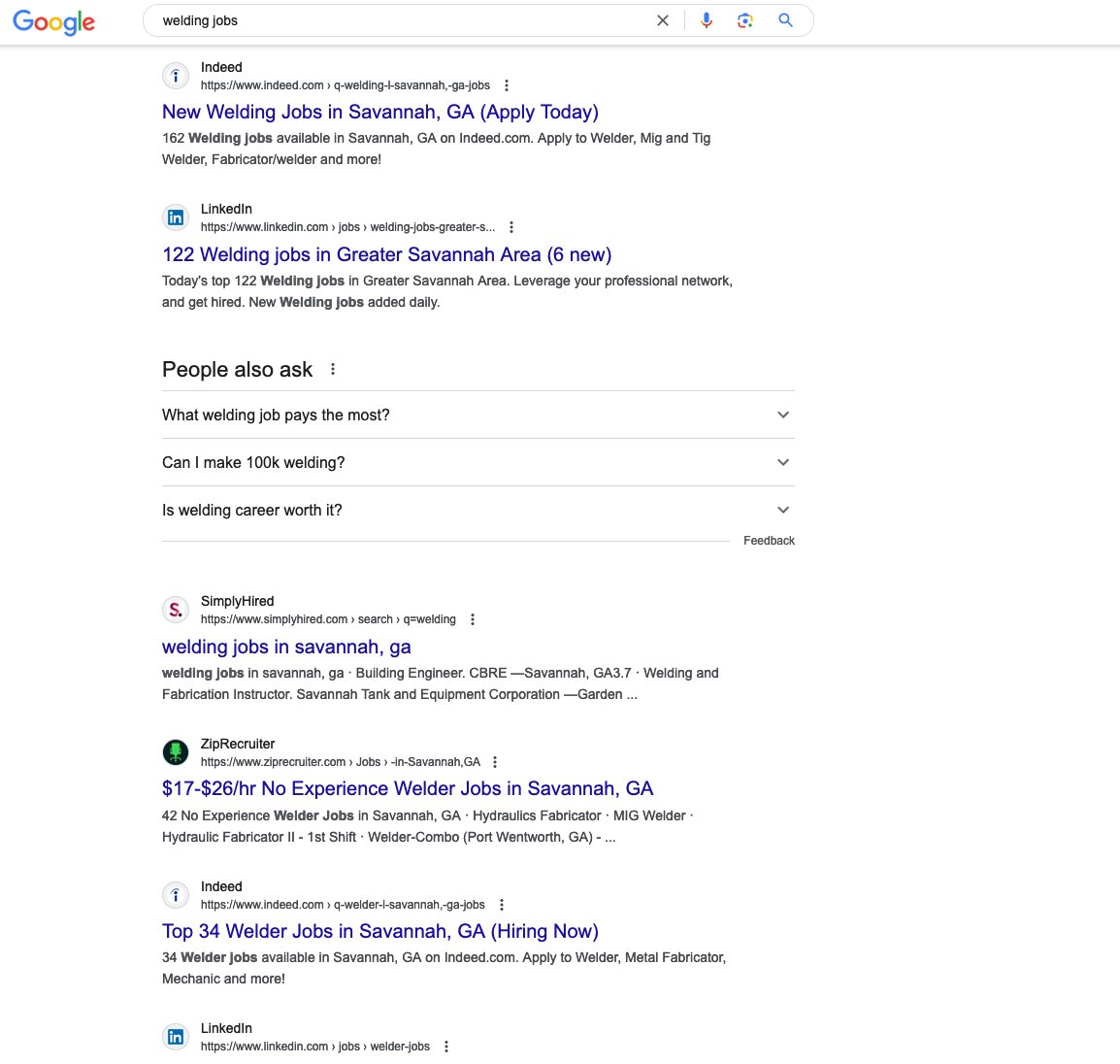1120x1064 pixels.
Task: Open 'welding jobs in savannah, ga' SimplyHired link
Action: pyautogui.click(x=286, y=647)
